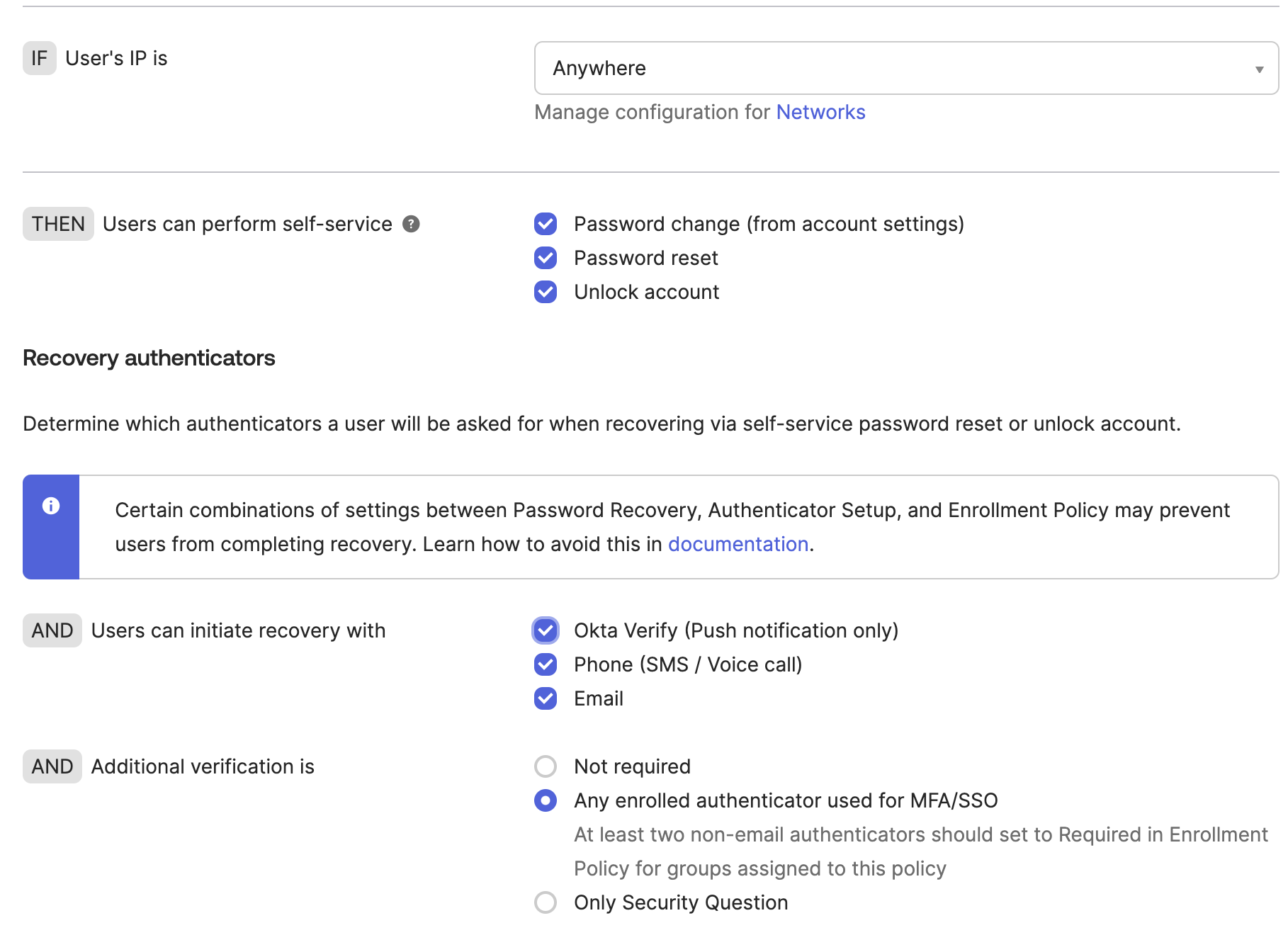
Task: Click the IF condition badge
Action: click(39, 58)
